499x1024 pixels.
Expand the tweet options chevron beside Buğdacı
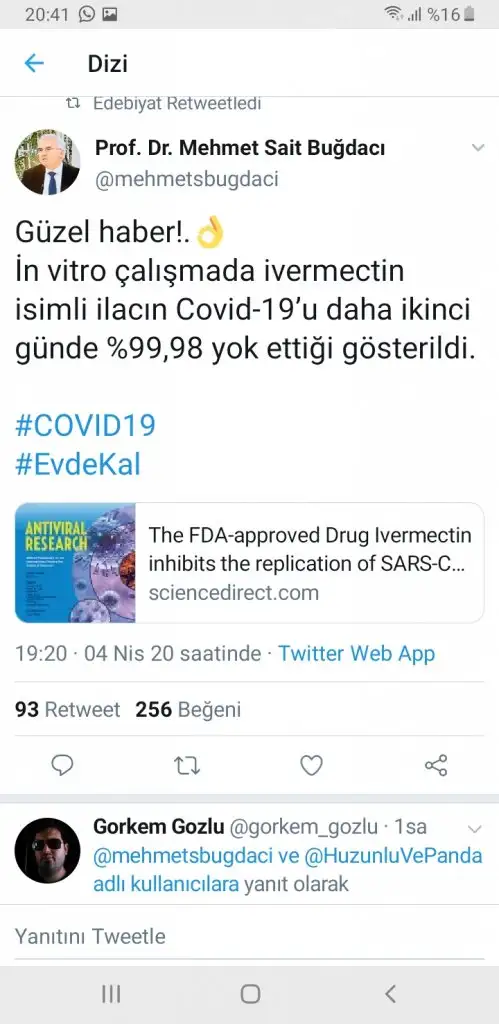(478, 148)
